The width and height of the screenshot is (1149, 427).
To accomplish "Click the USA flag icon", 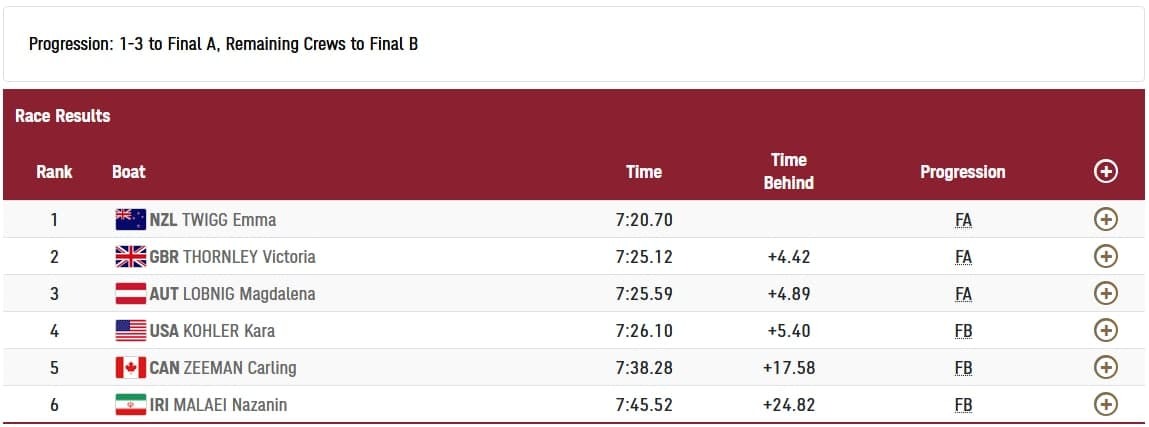I will (x=130, y=330).
